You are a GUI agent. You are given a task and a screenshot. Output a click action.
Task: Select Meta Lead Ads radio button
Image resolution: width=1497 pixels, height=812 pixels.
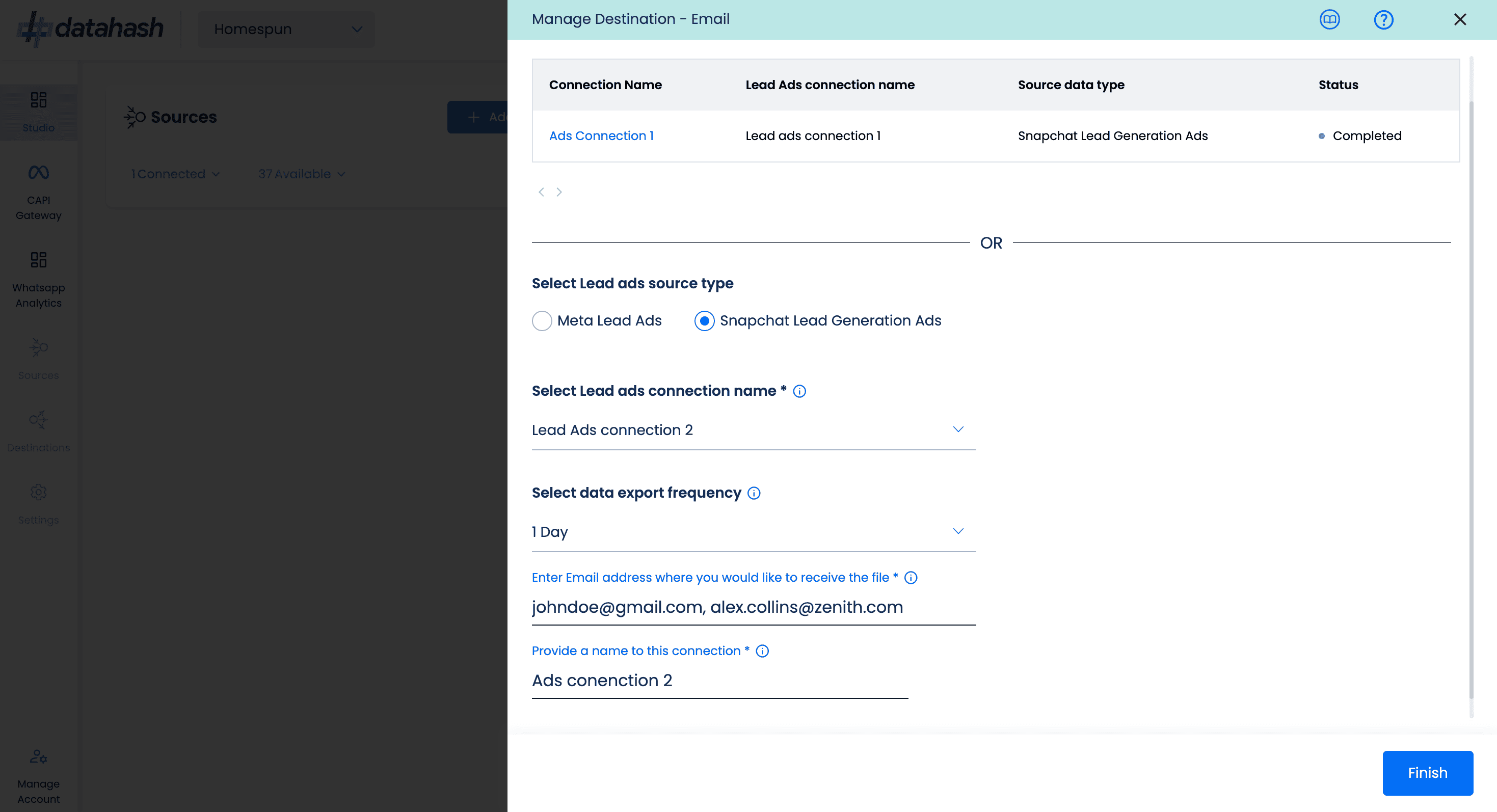[542, 320]
